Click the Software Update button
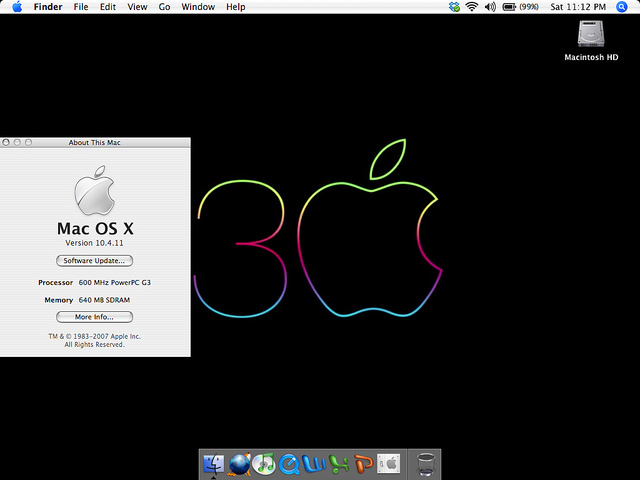This screenshot has width=640, height=480. pyautogui.click(x=94, y=260)
